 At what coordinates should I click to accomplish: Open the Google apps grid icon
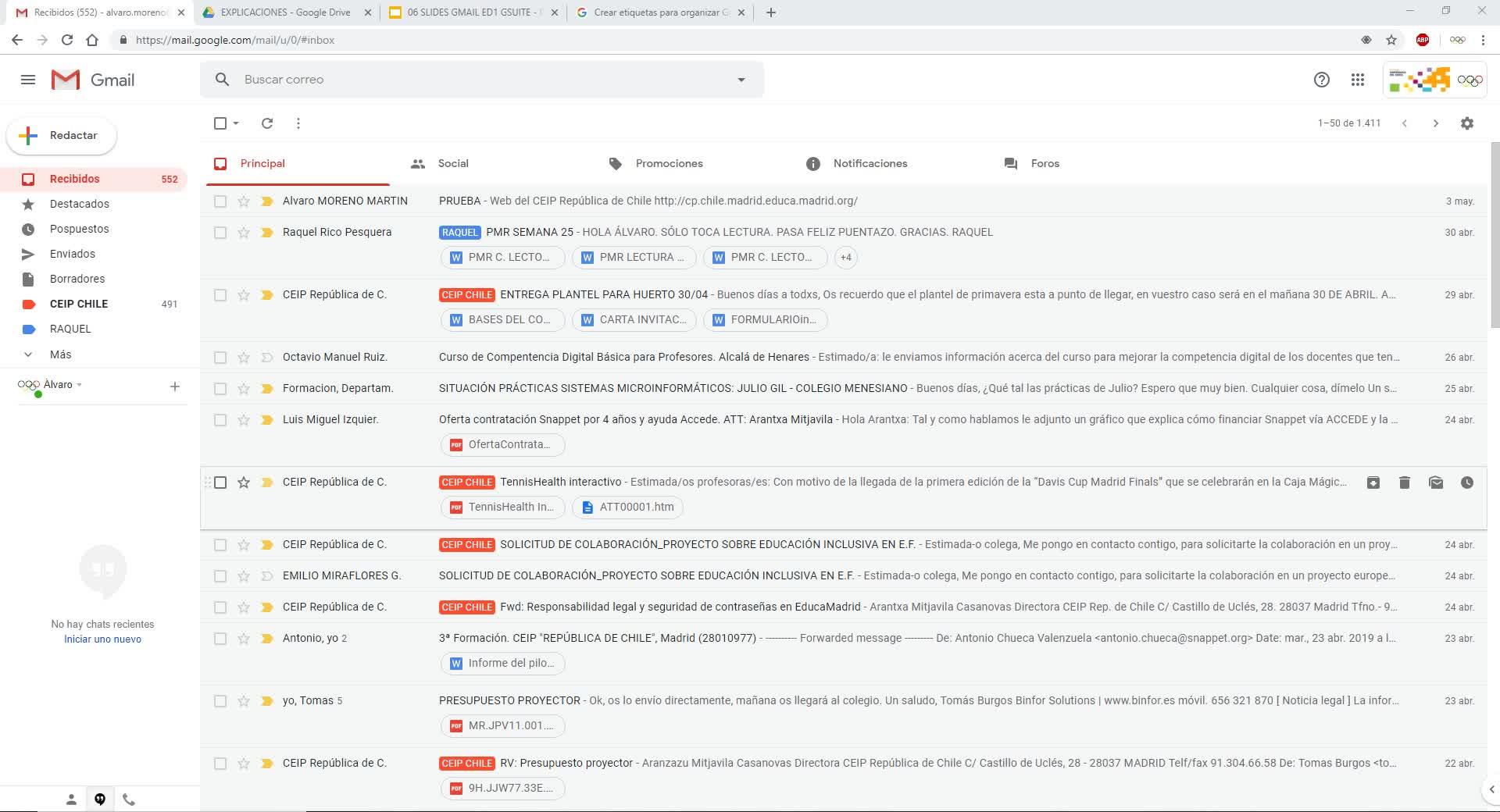tap(1358, 80)
